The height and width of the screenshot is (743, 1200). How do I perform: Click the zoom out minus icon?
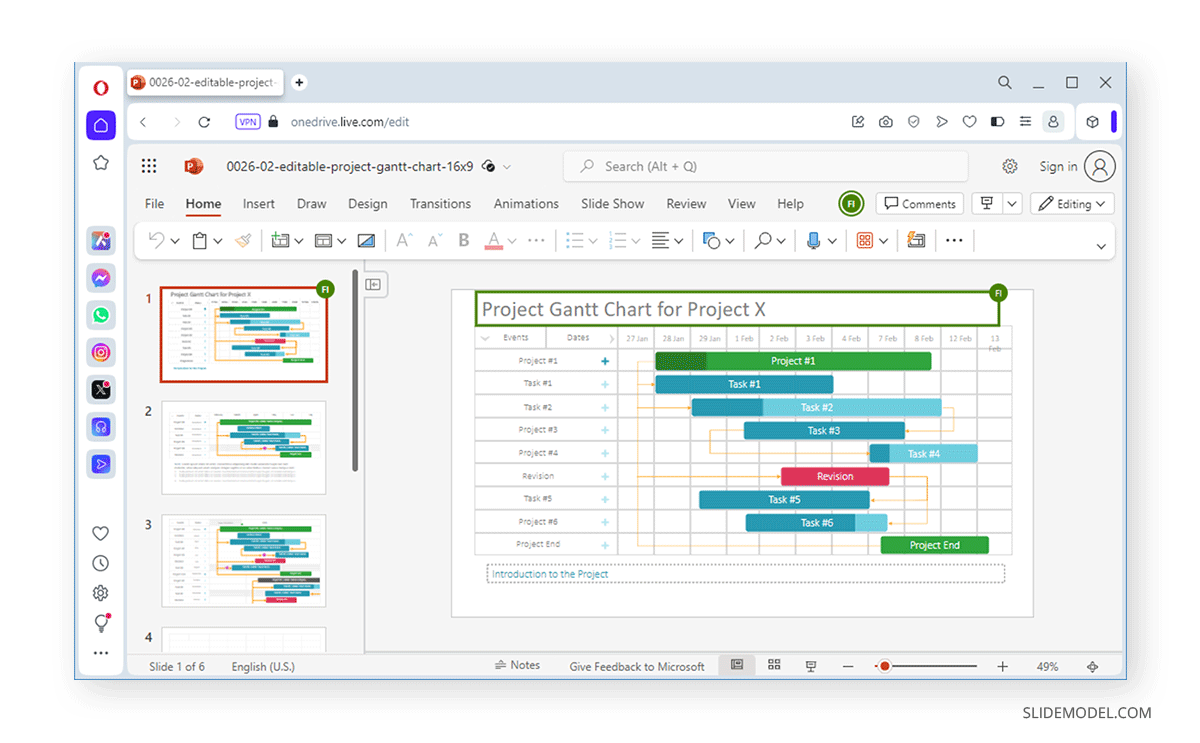coord(848,666)
